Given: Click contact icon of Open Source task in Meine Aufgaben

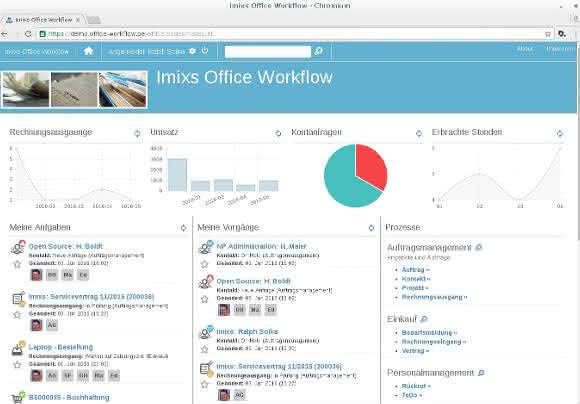Looking at the screenshot, I should coord(18,247).
